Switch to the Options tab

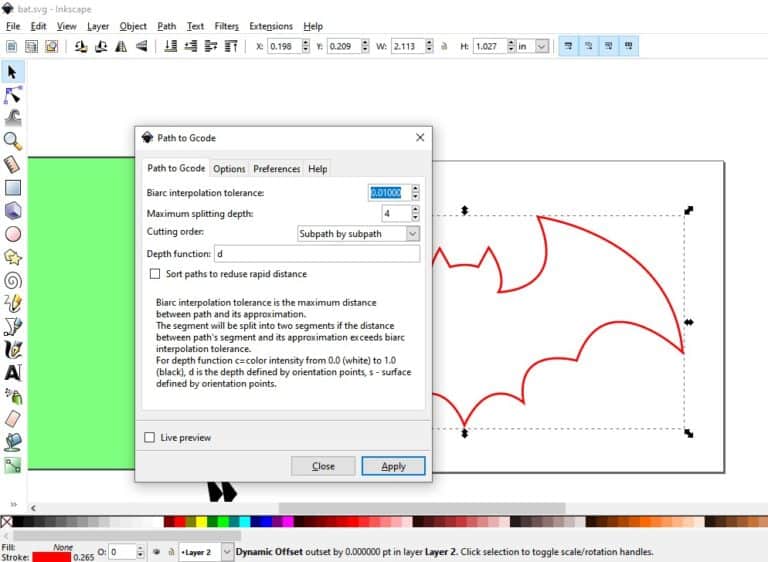point(229,169)
